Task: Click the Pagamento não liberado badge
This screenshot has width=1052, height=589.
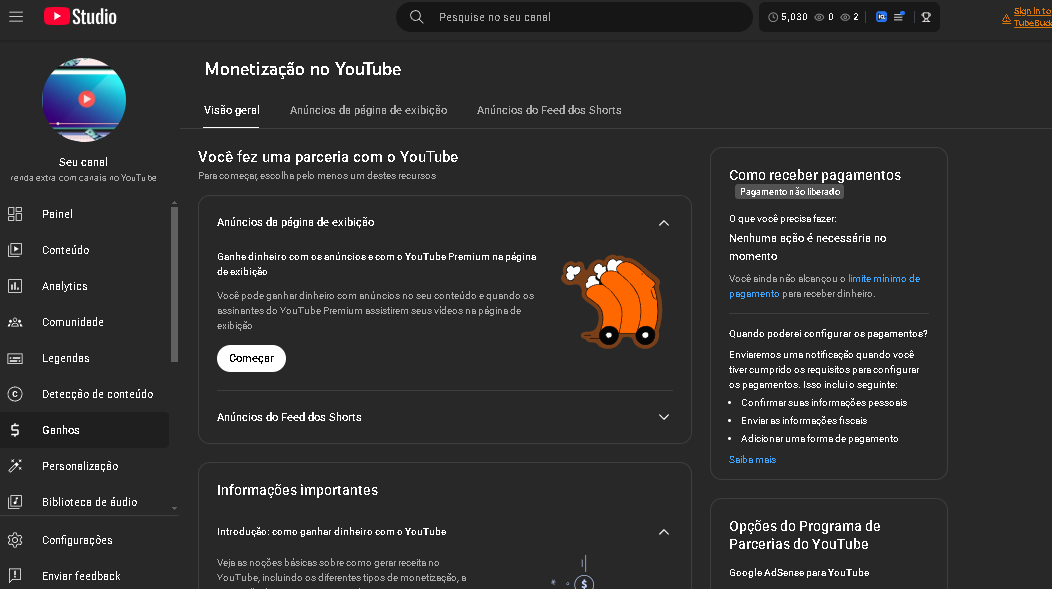Action: coord(790,192)
